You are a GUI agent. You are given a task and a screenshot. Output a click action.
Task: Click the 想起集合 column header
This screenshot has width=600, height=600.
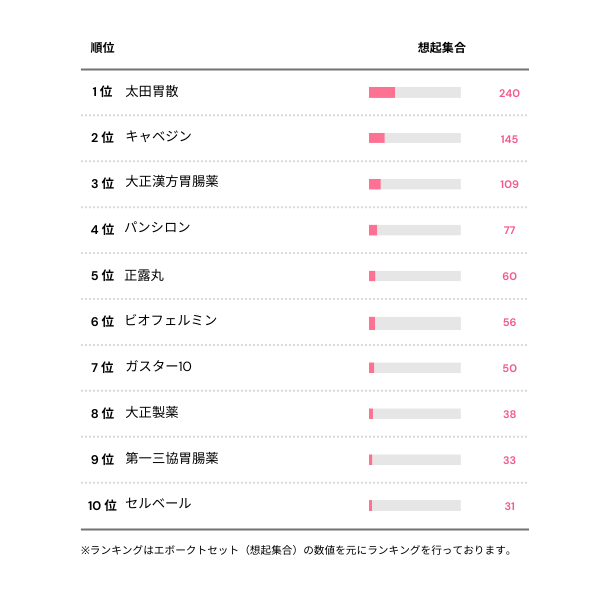coord(441,47)
